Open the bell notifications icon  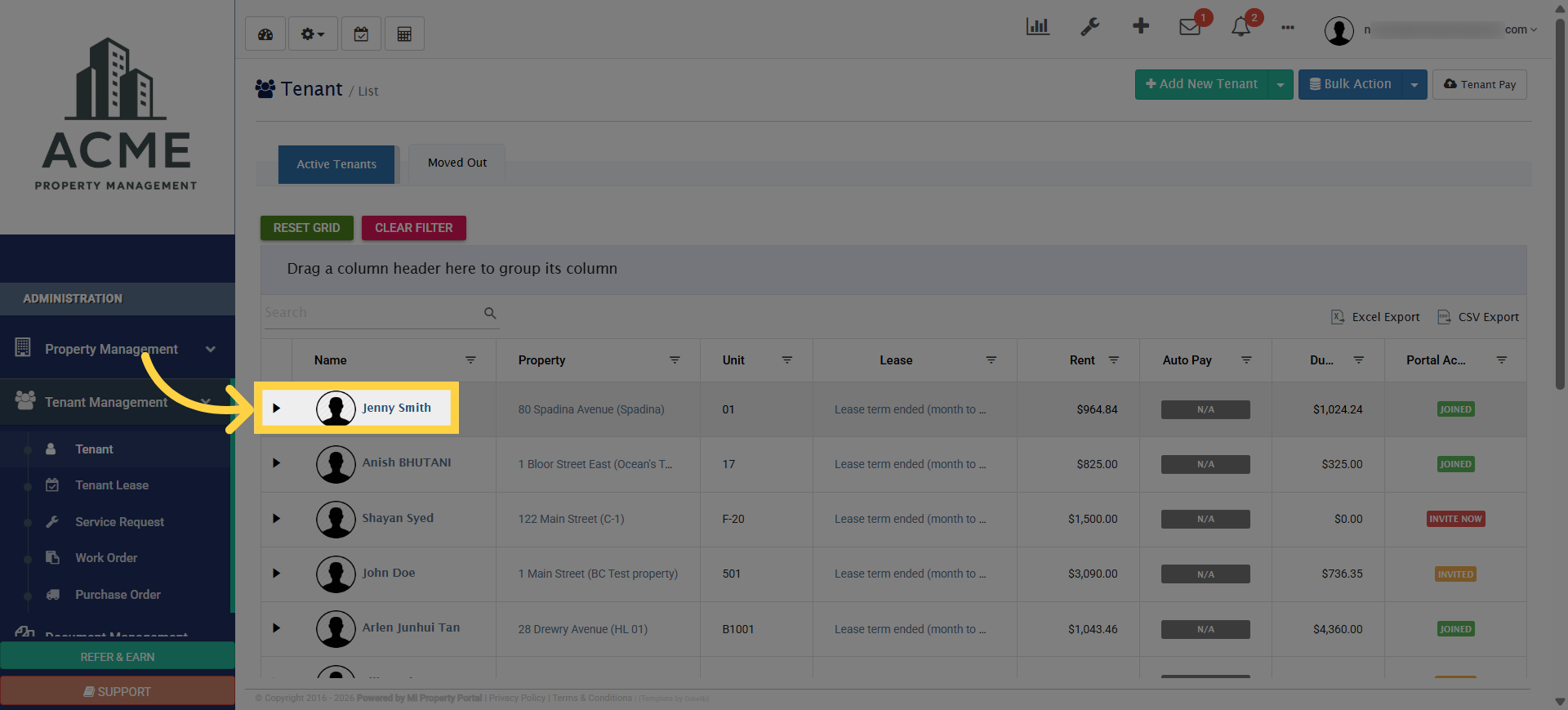tap(1241, 27)
